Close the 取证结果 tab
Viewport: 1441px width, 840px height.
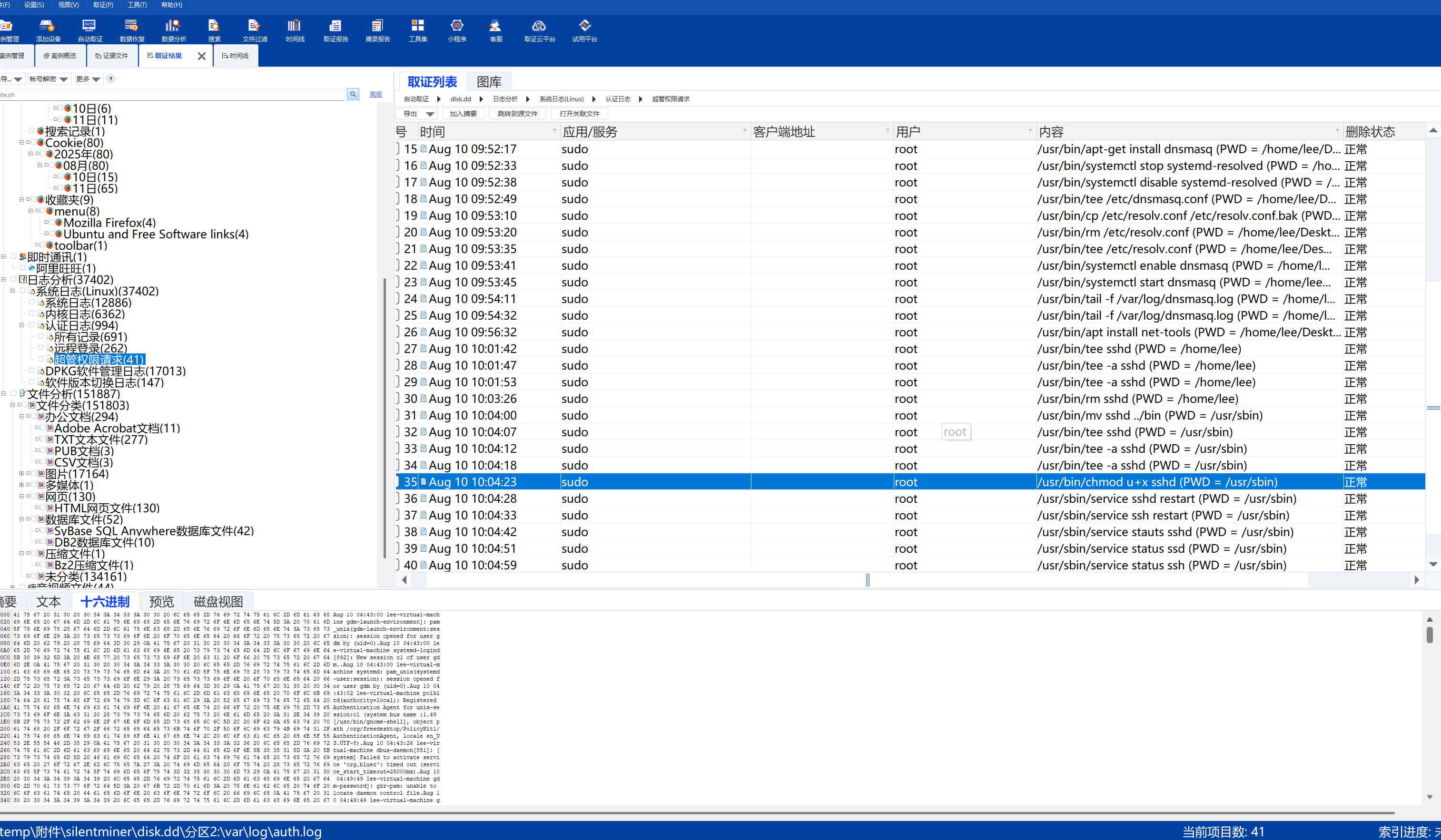point(201,56)
